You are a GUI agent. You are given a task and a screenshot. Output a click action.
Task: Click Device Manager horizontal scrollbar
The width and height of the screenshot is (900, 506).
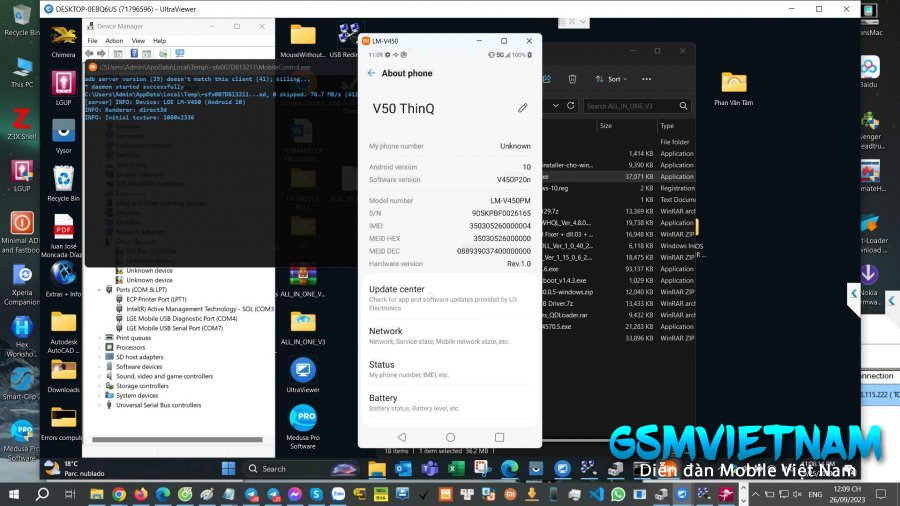coord(177,440)
